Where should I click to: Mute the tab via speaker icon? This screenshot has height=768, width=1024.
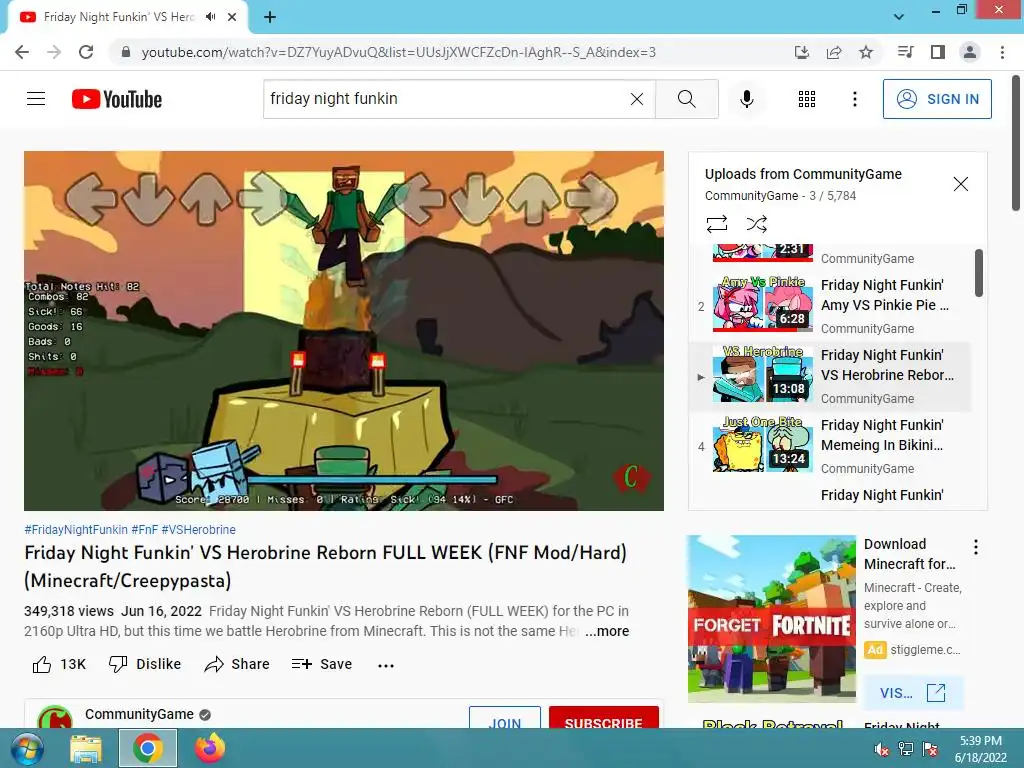[x=210, y=17]
